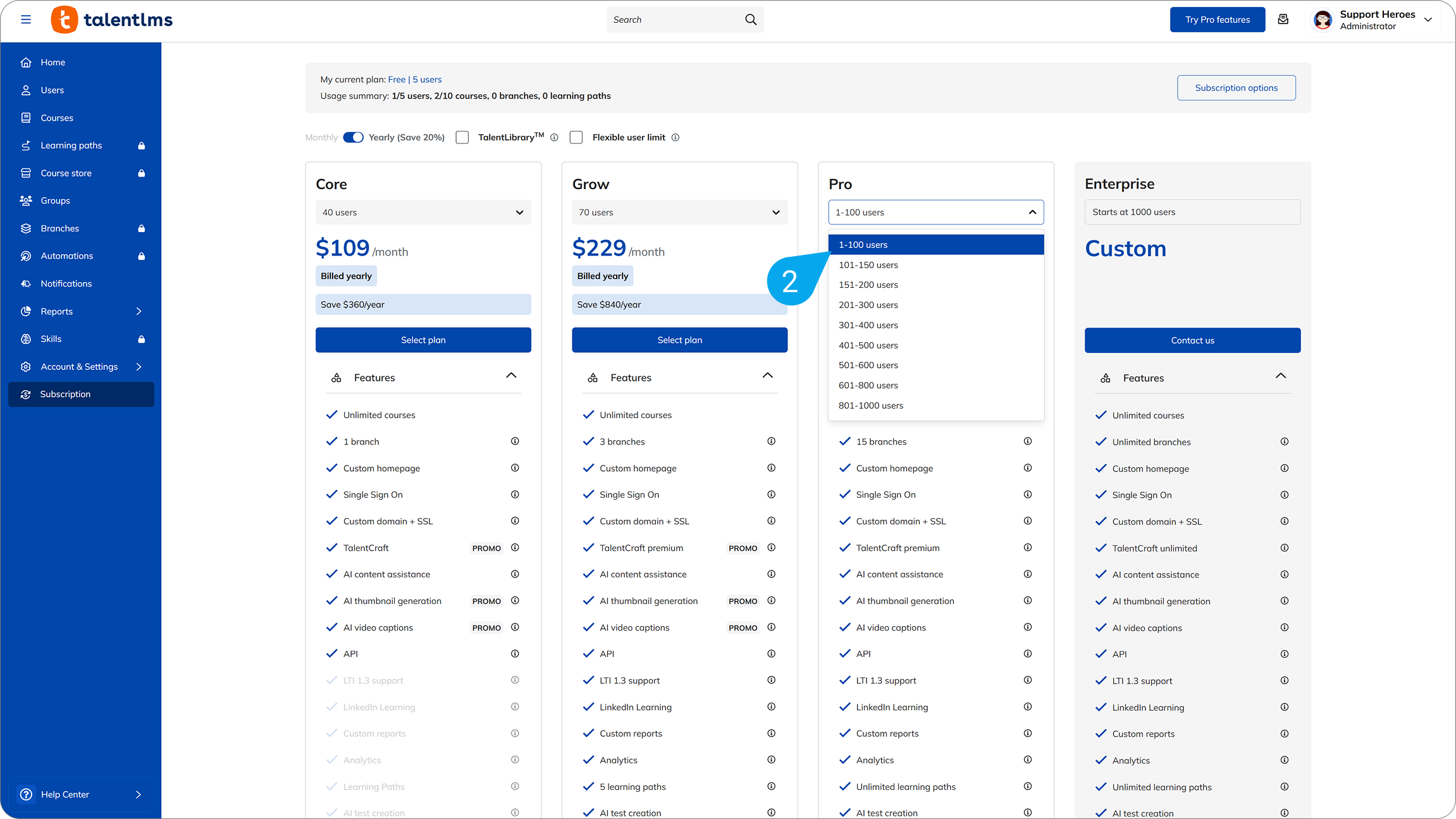Check the Flexible user limit box
The image size is (1456, 819).
[x=576, y=137]
